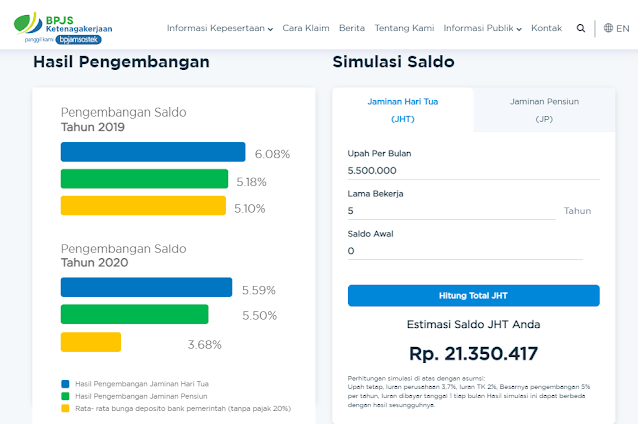The image size is (640, 424).
Task: Click the globe language icon
Action: click(608, 28)
